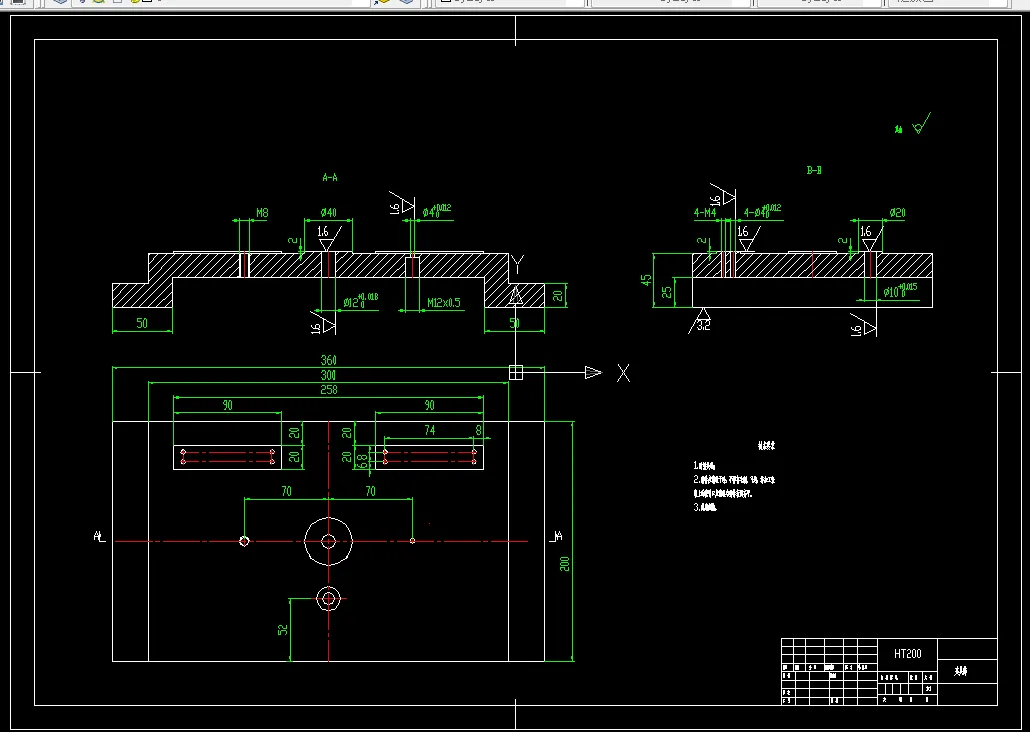Select the HT200 material text in title block
The image size is (1030, 732).
coord(908,654)
